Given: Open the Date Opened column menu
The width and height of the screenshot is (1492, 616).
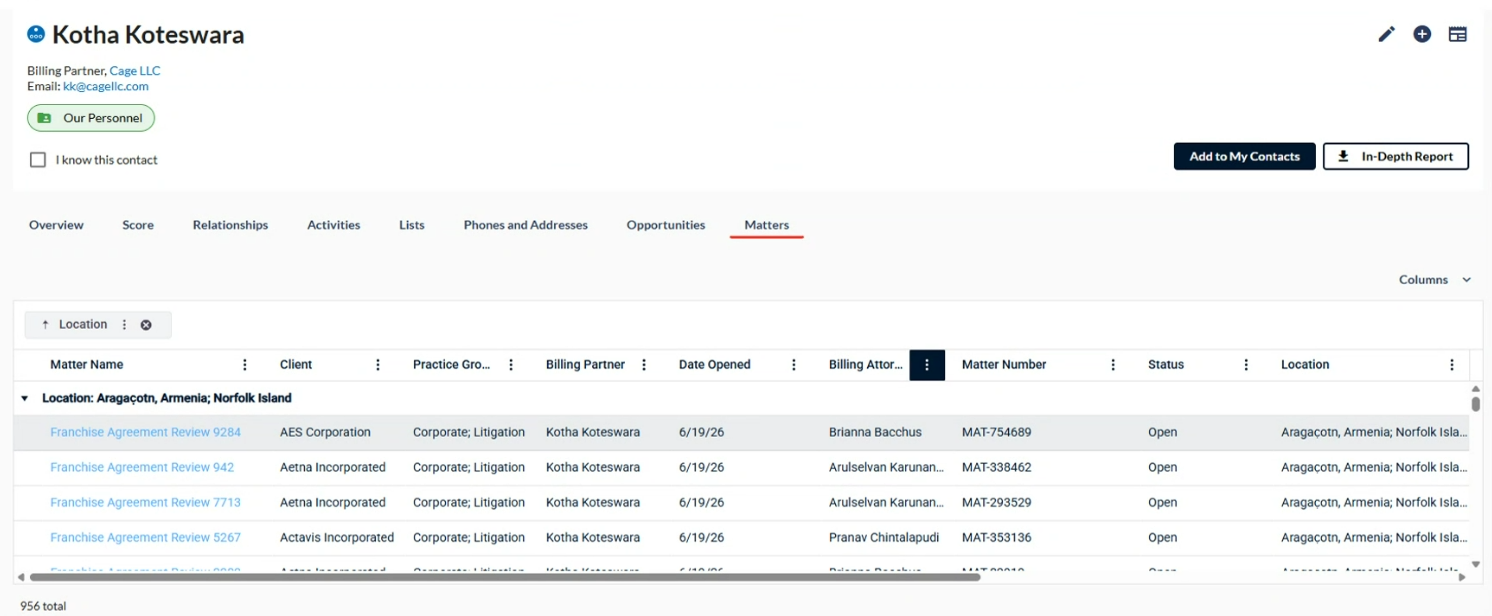Looking at the screenshot, I should point(794,365).
